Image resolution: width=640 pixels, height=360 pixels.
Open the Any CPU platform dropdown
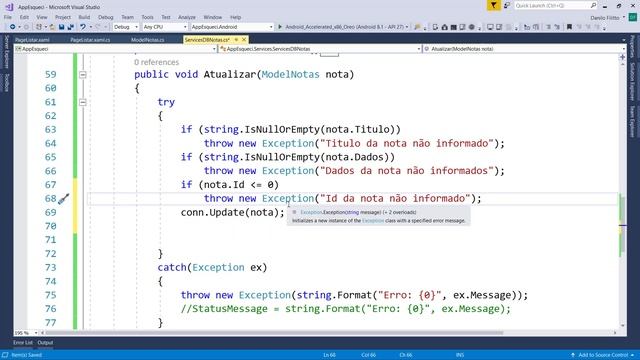point(165,27)
